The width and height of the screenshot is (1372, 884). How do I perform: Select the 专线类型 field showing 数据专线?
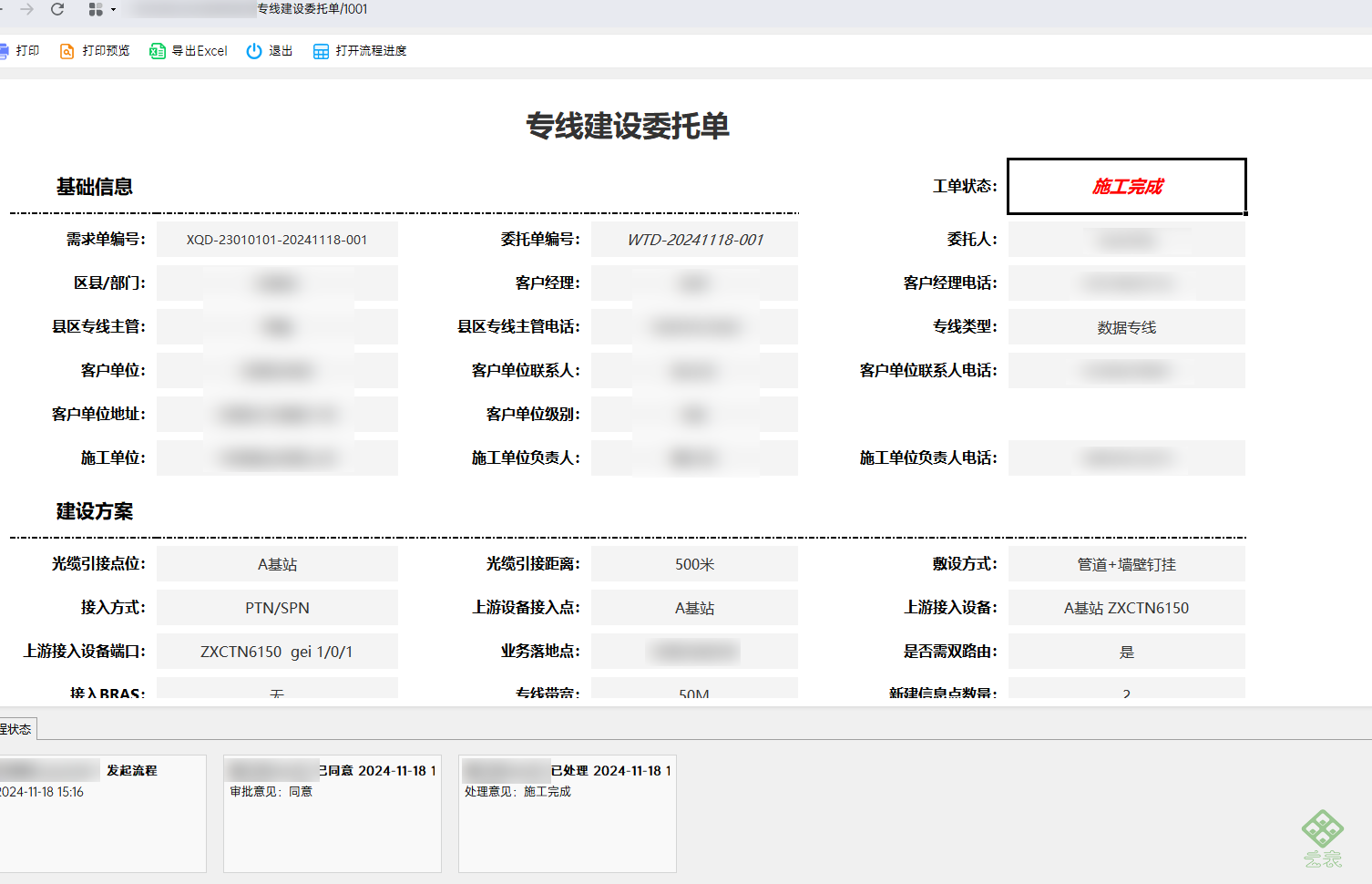1126,327
